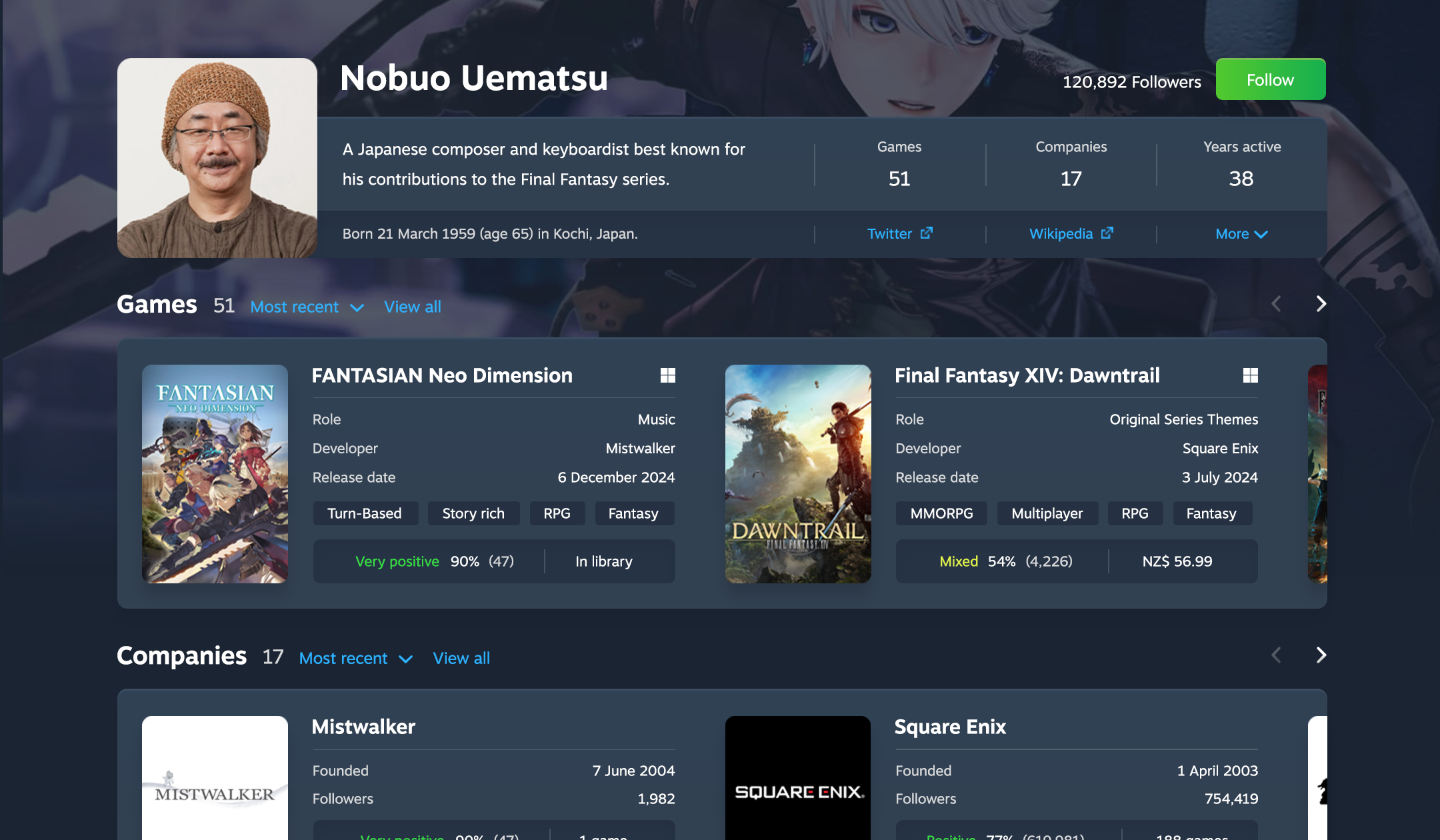This screenshot has width=1440, height=840.
Task: Select the Turn-Based tag
Action: [x=365, y=513]
